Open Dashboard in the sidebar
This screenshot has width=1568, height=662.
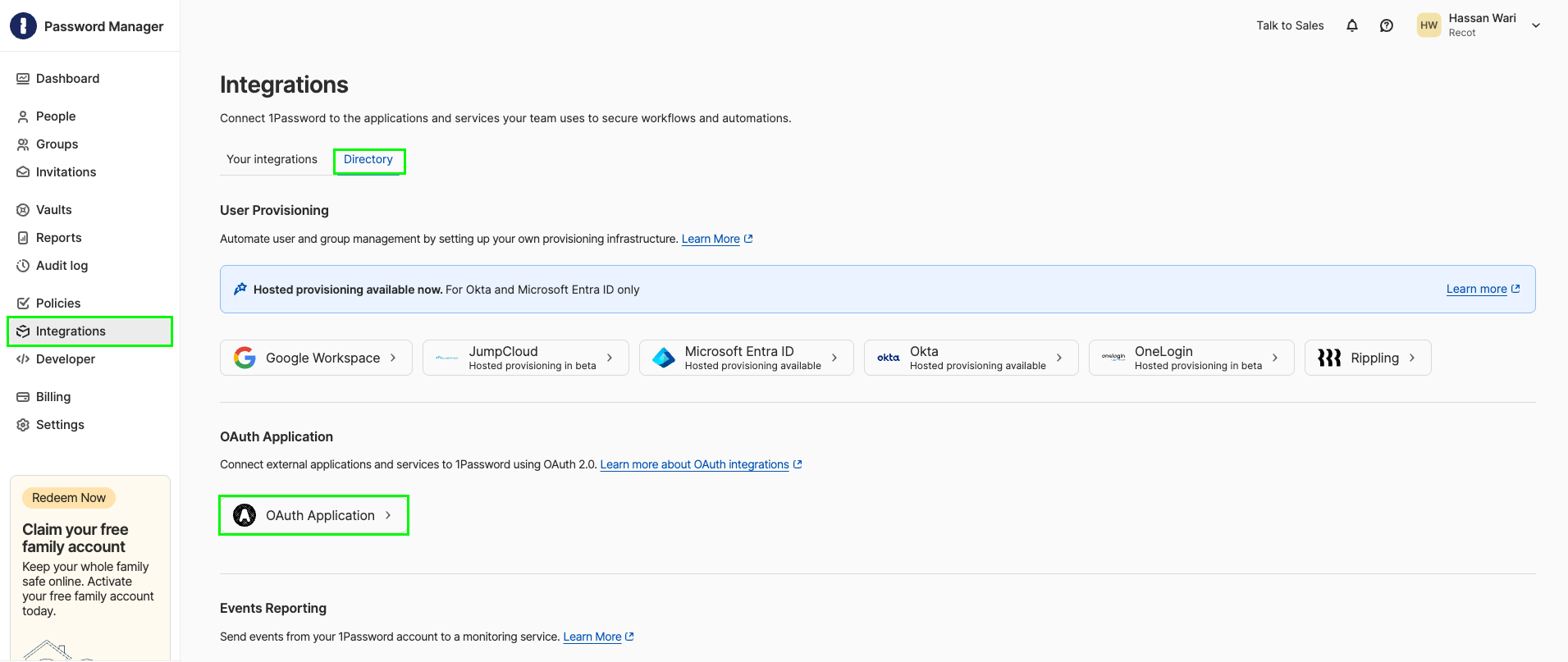click(x=90, y=79)
